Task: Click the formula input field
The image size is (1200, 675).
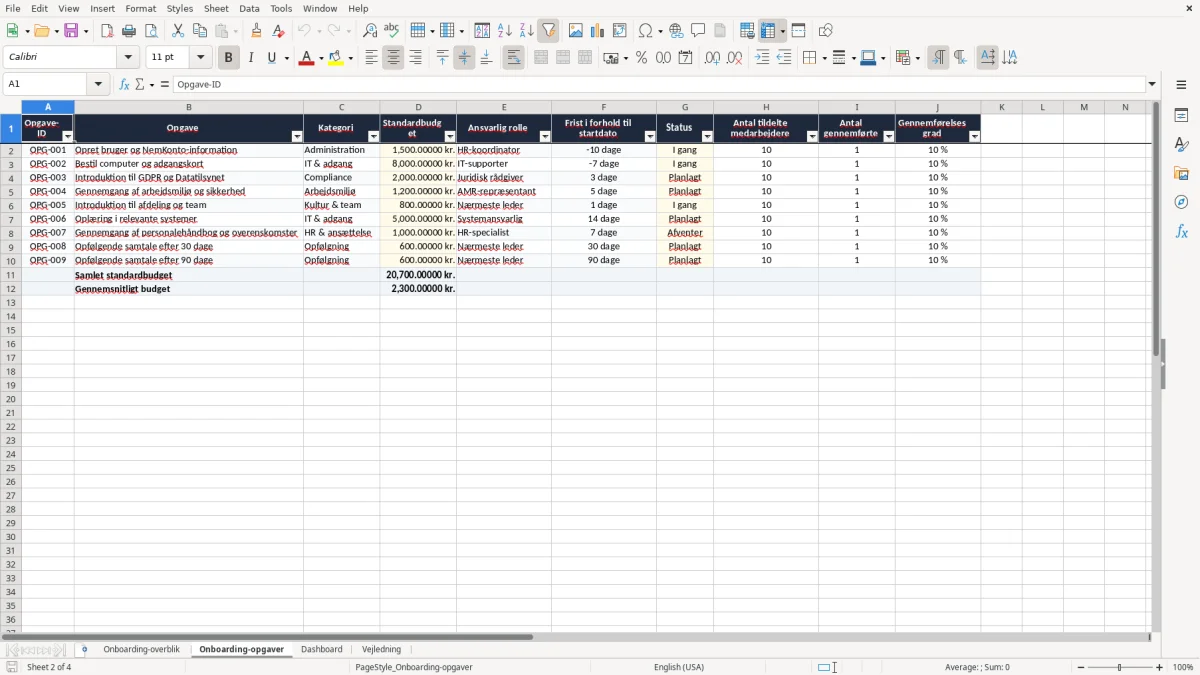Action: click(x=659, y=84)
